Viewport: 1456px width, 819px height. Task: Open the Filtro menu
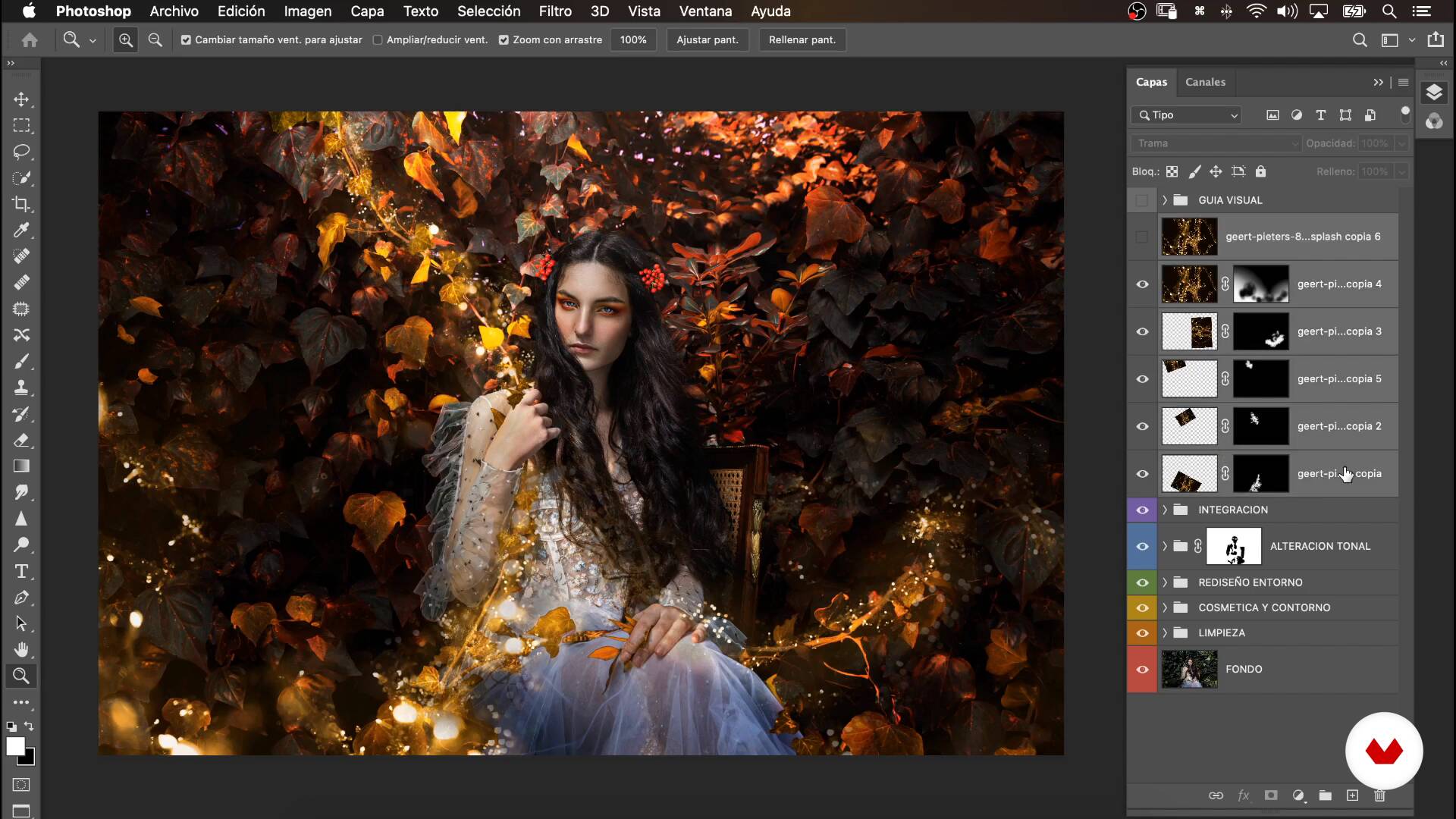tap(555, 11)
